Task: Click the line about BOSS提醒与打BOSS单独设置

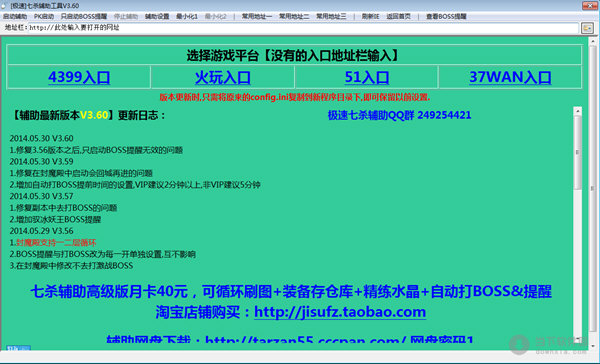Action: click(x=103, y=254)
